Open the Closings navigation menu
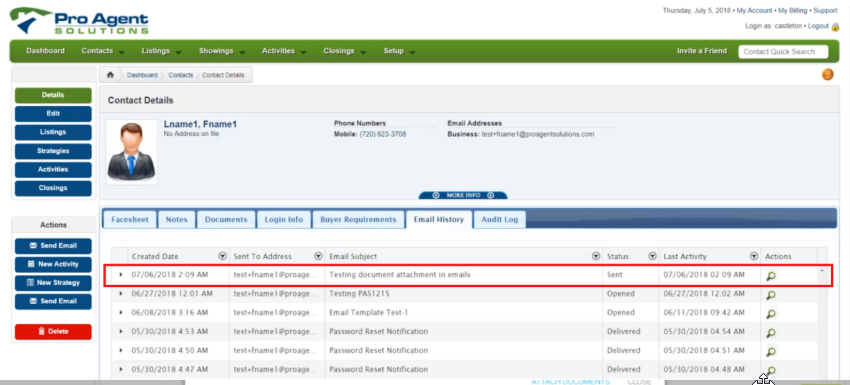Viewport: 850px width, 385px height. tap(345, 51)
